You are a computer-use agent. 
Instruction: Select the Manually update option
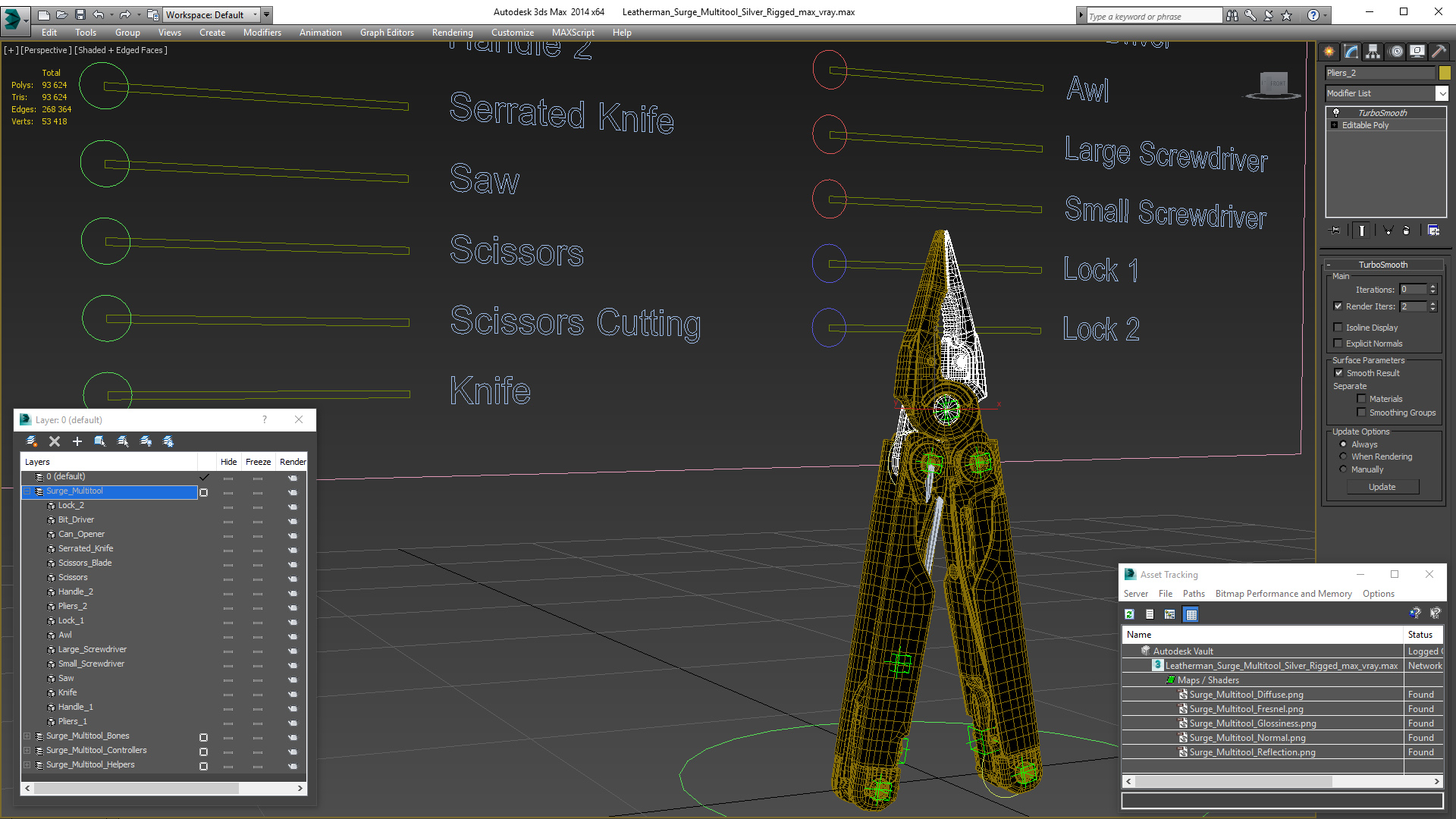[1343, 469]
